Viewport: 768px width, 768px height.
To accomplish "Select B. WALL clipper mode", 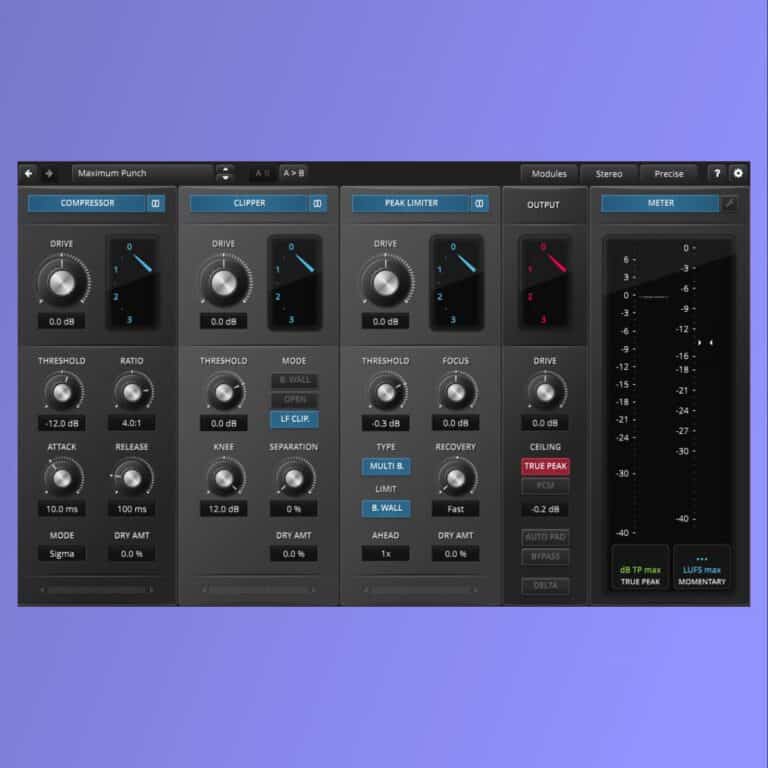I will coord(295,380).
